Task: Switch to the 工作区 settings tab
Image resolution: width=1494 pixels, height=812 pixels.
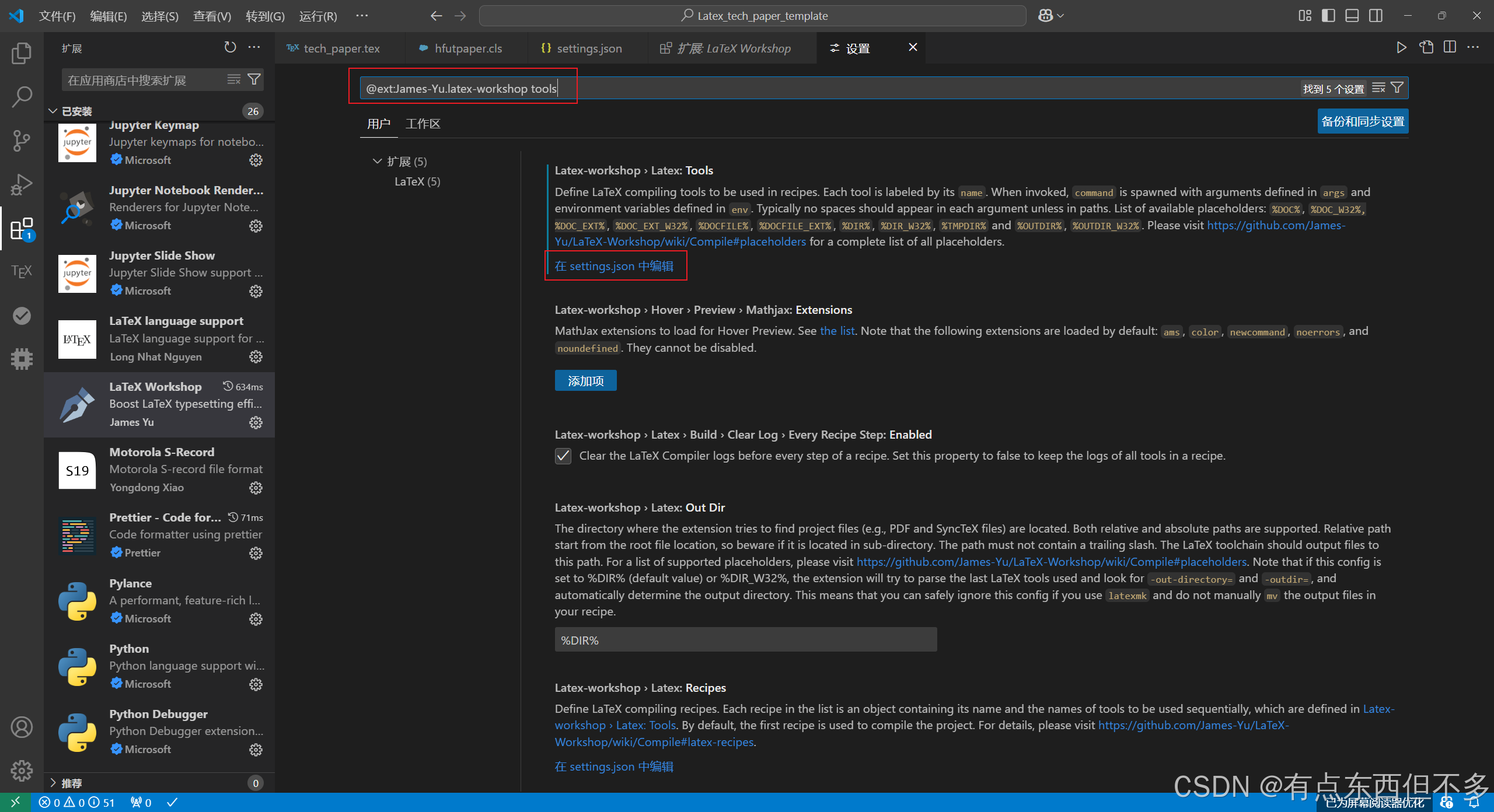Action: tap(423, 124)
